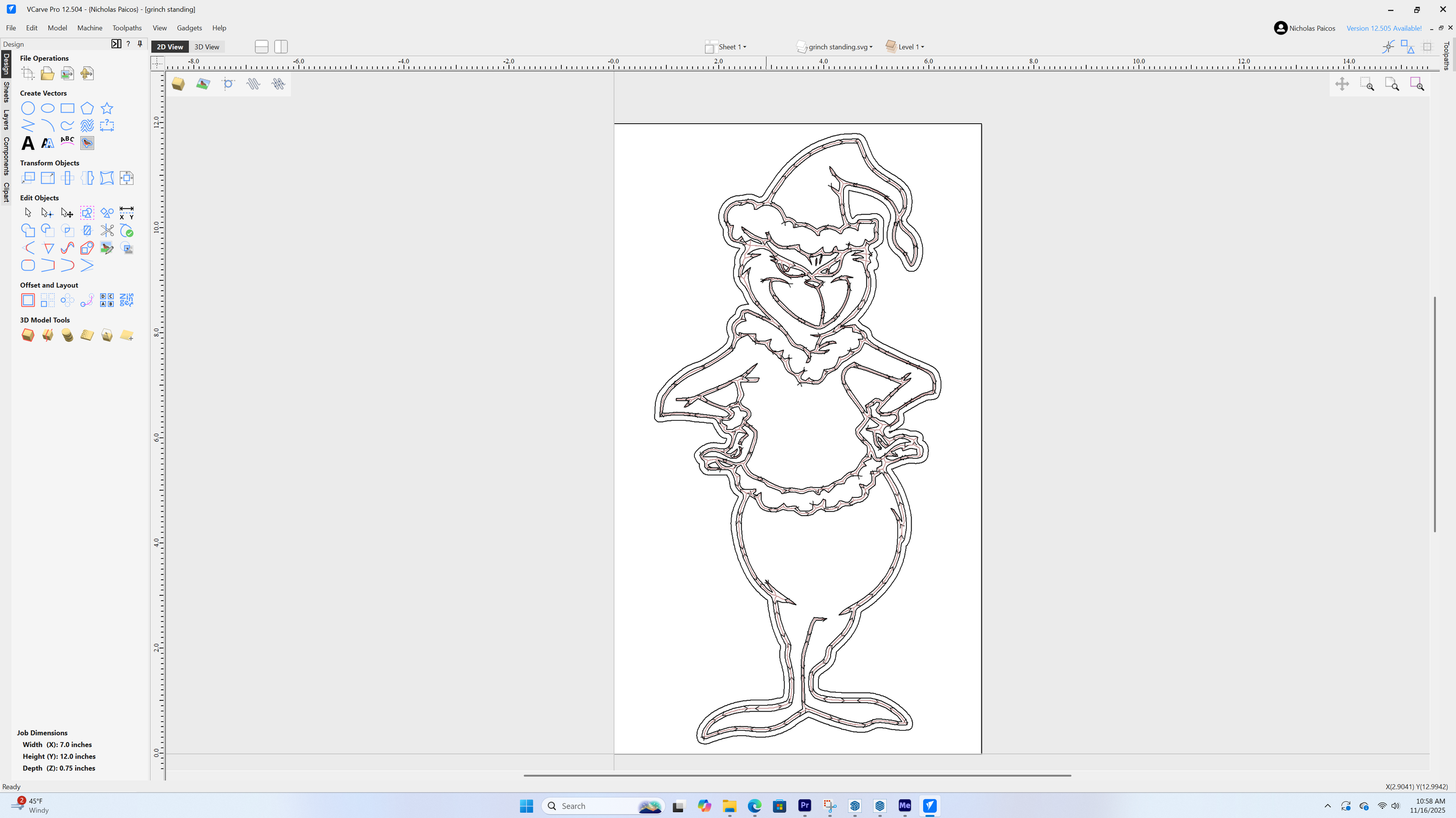The image size is (1456, 818).
Task: Open the Gadgets menu
Action: [189, 28]
